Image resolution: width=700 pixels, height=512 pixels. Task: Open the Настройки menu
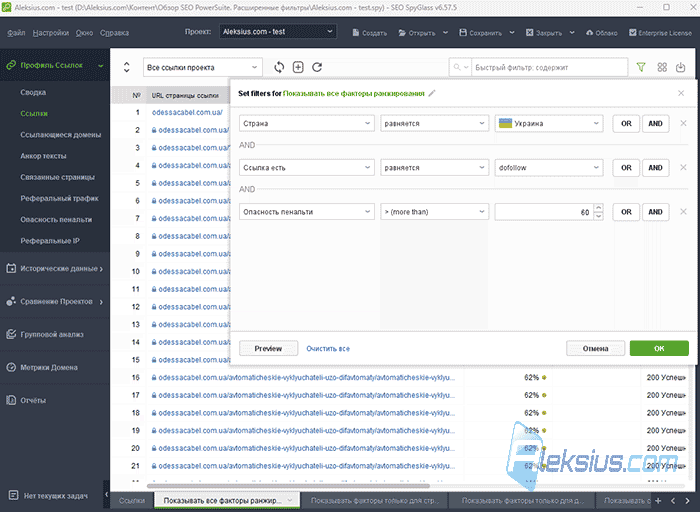51,33
